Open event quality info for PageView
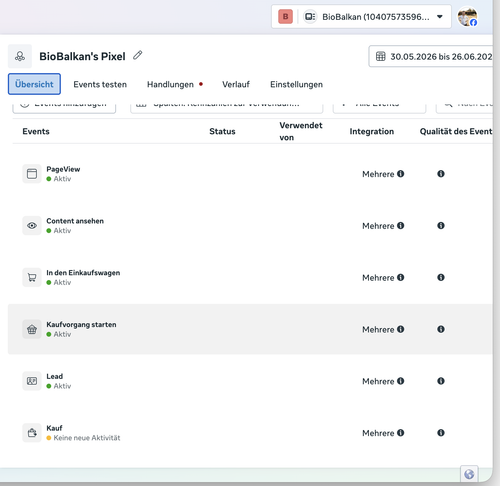The height and width of the screenshot is (486, 500). (x=441, y=174)
